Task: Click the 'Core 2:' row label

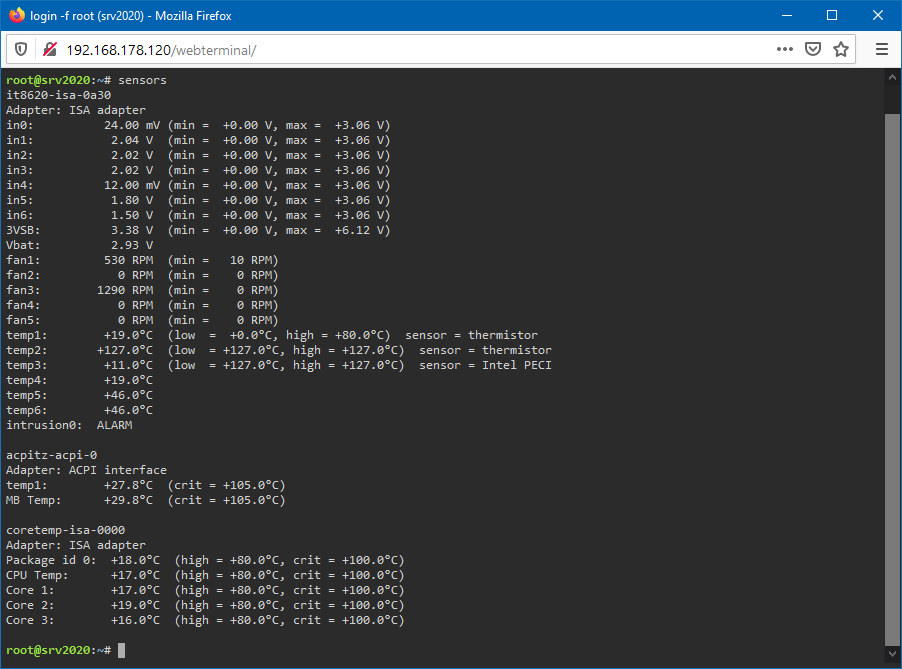Action: [x=30, y=605]
